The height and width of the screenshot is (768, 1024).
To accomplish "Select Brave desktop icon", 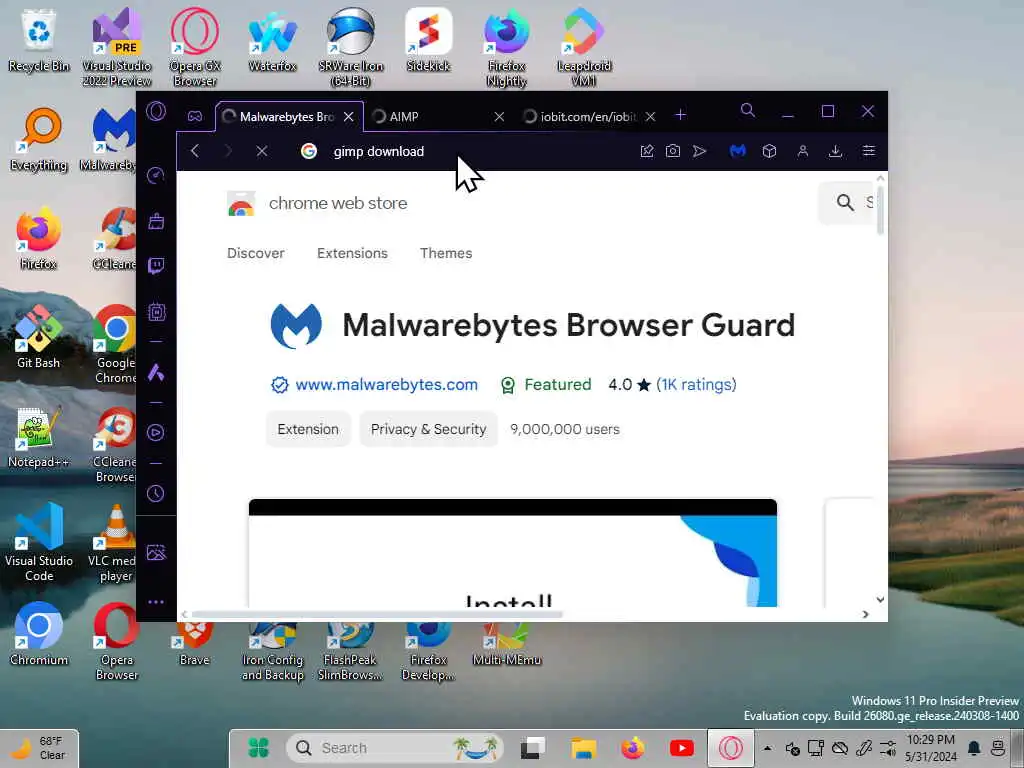I will (195, 644).
